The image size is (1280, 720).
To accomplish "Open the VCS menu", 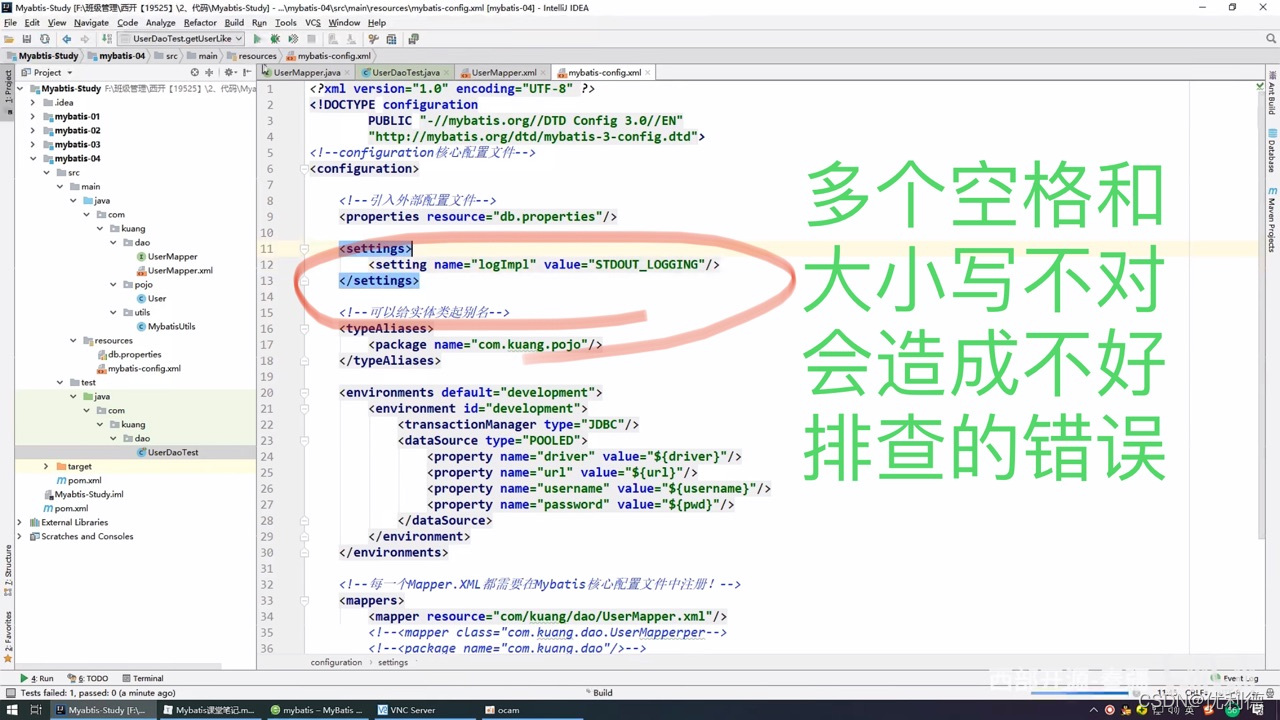I will coord(313,22).
